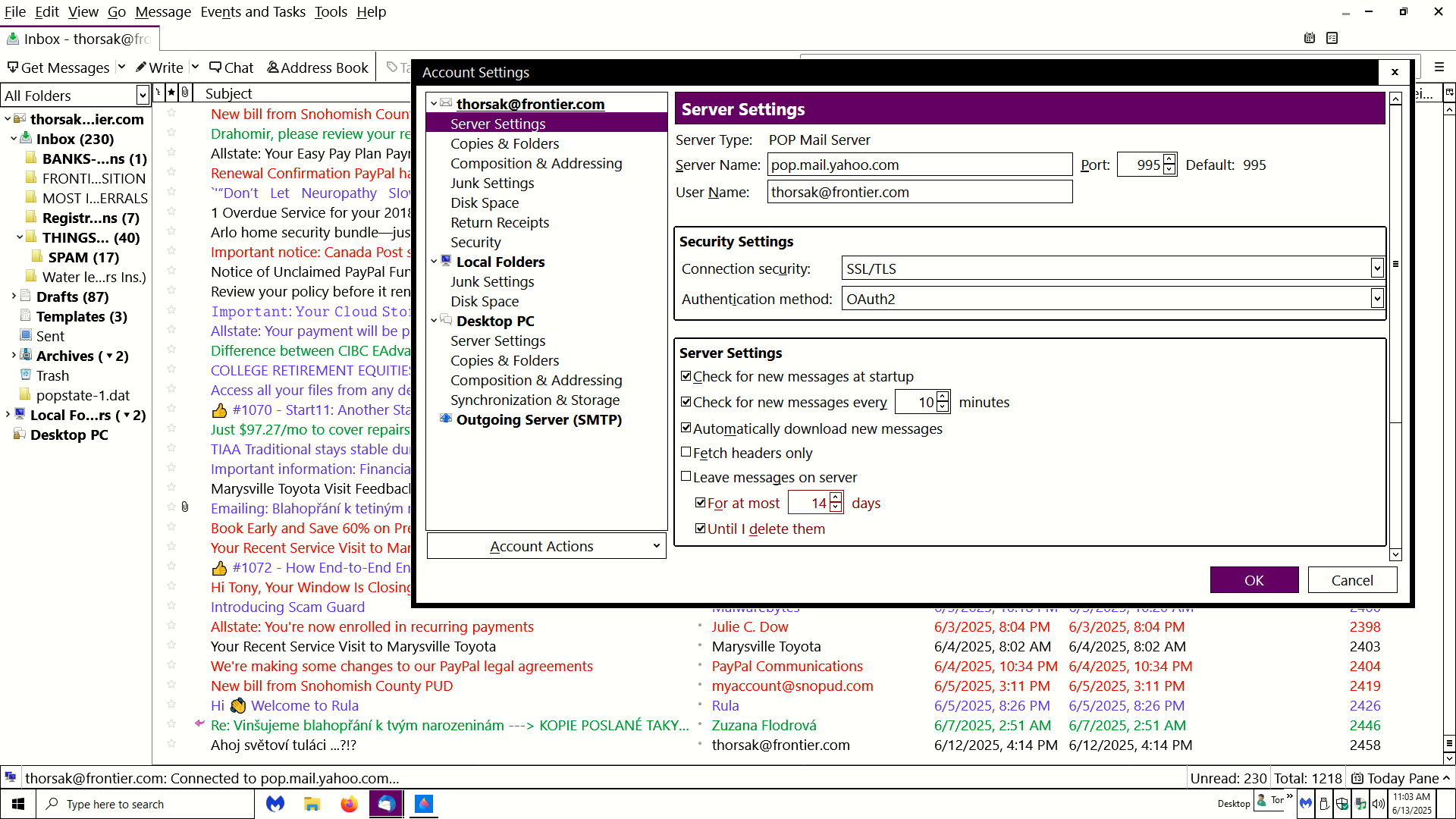This screenshot has height=819, width=1456.
Task: Click OK in Account Settings
Action: pos(1254,580)
